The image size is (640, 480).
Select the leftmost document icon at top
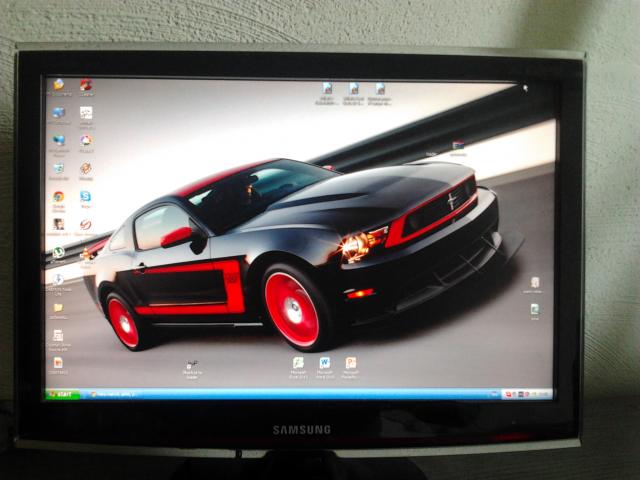click(327, 89)
